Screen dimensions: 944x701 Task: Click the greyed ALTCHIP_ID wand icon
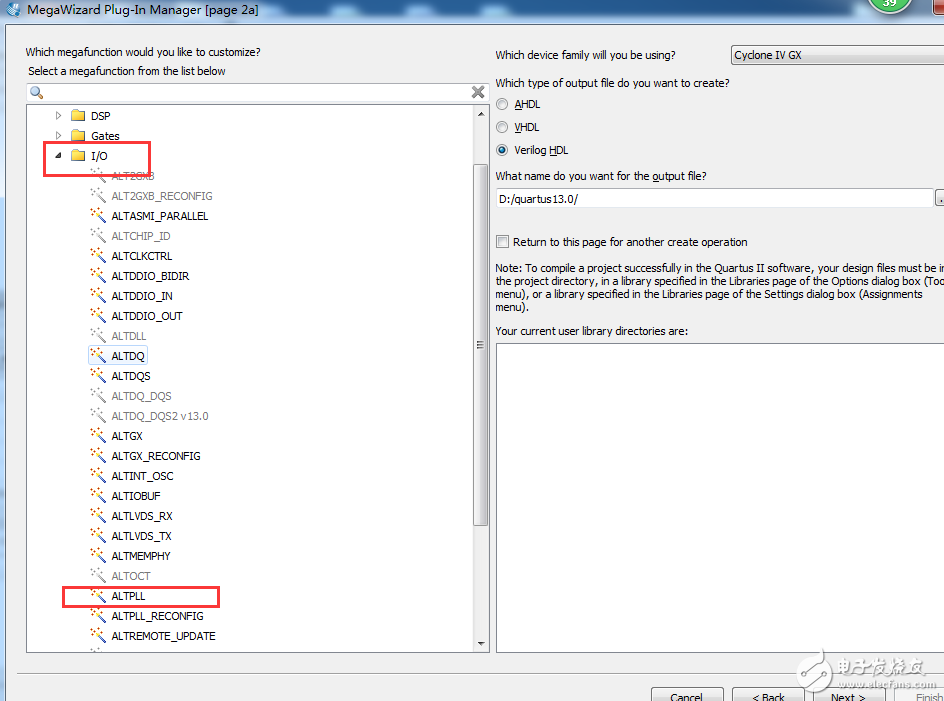pos(98,235)
